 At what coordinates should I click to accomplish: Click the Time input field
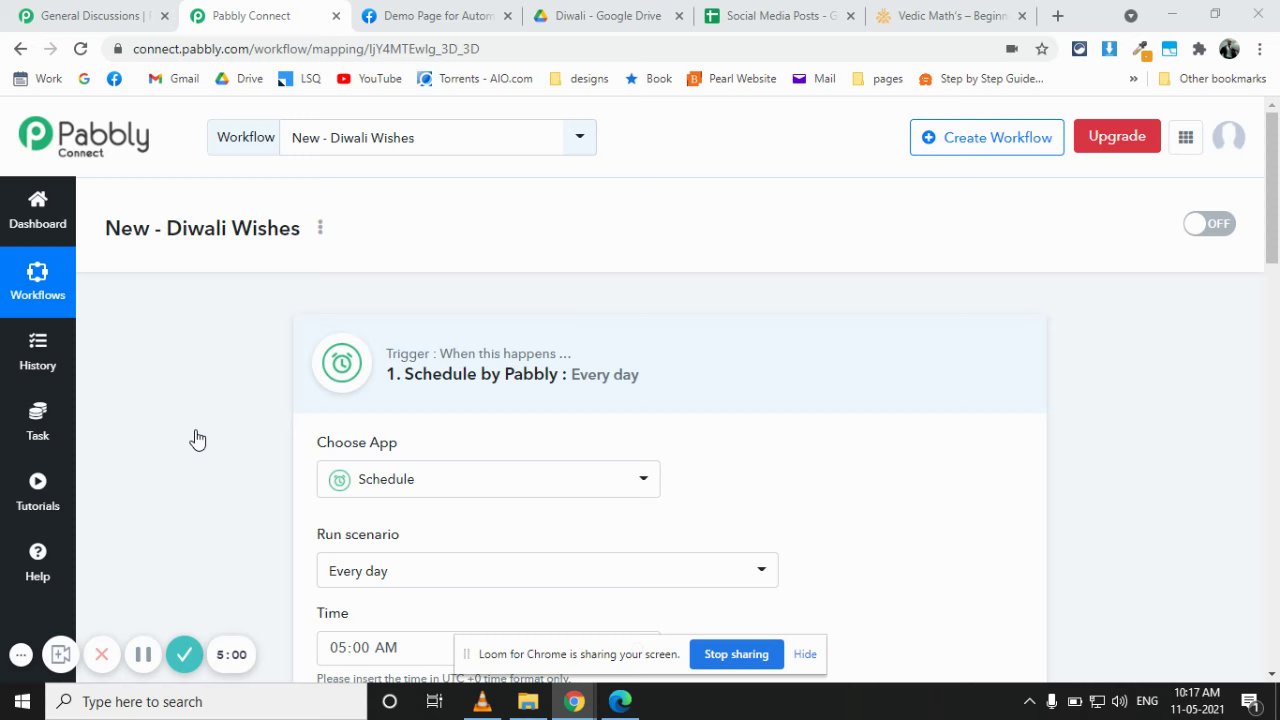tap(488, 647)
